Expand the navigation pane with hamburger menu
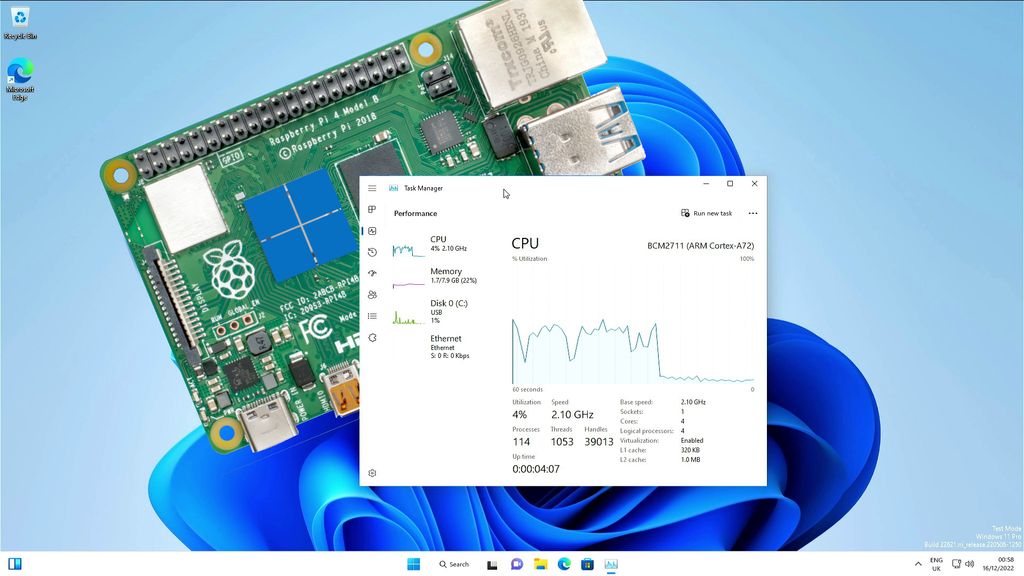 tap(372, 188)
